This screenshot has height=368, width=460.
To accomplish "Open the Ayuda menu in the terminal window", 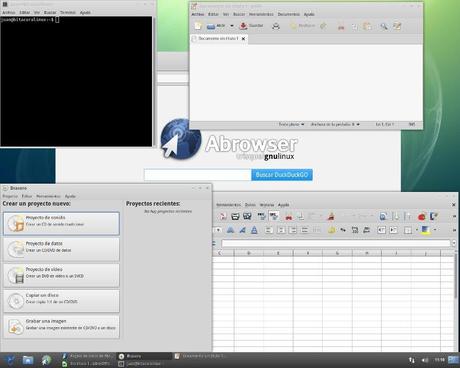I will (x=85, y=12).
